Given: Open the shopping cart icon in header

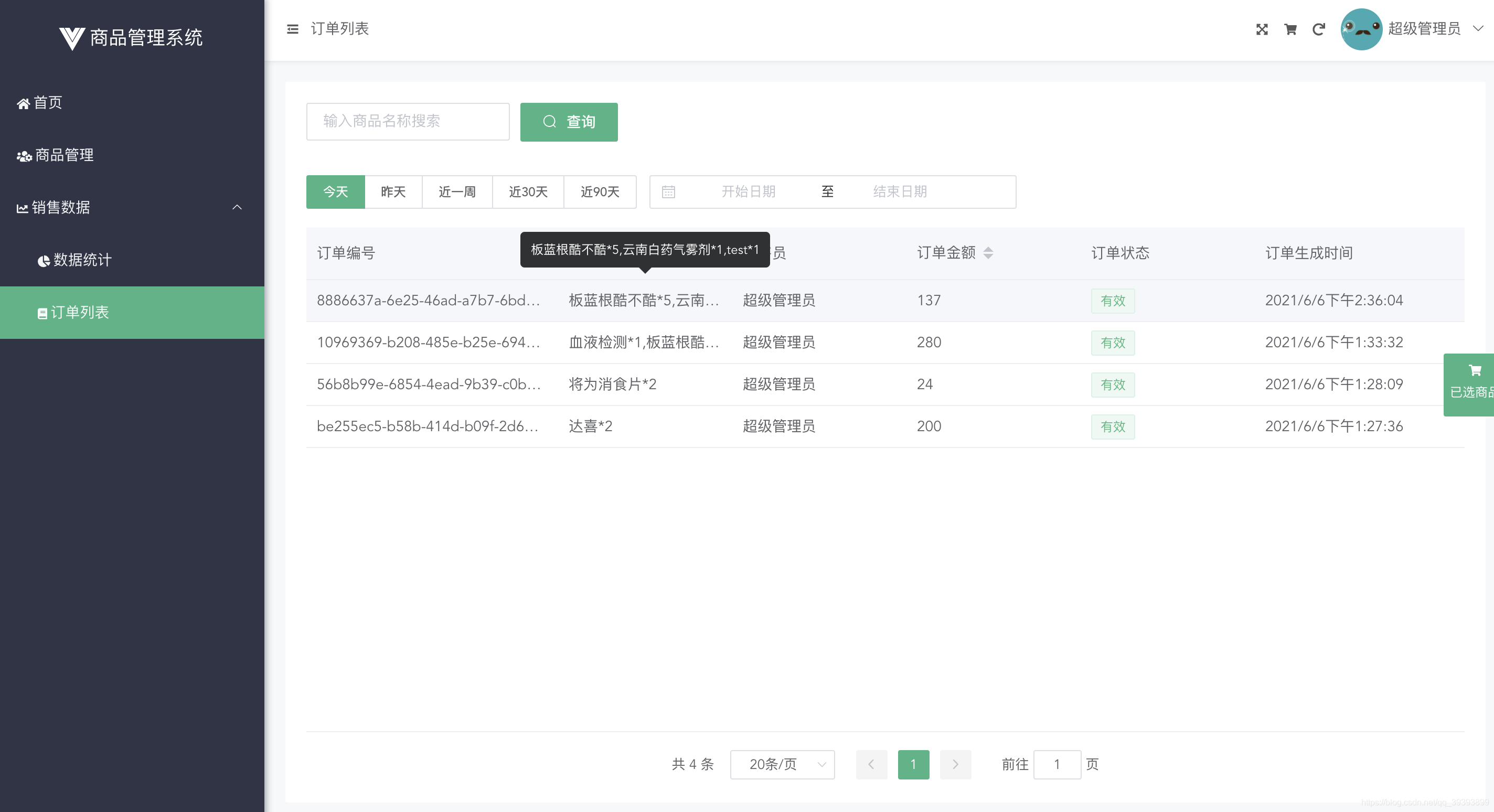Looking at the screenshot, I should click(1290, 29).
